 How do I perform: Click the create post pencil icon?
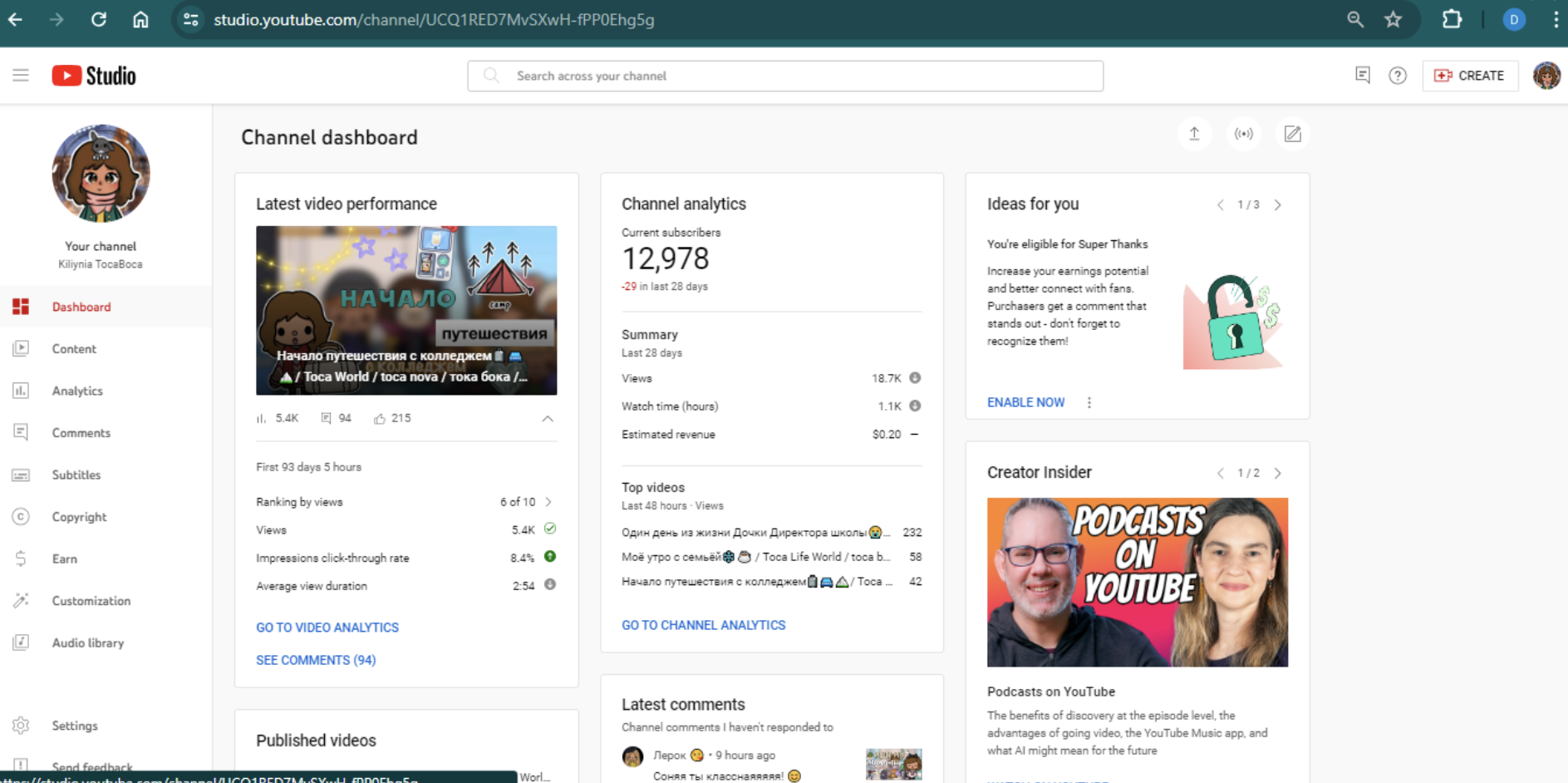(x=1292, y=134)
